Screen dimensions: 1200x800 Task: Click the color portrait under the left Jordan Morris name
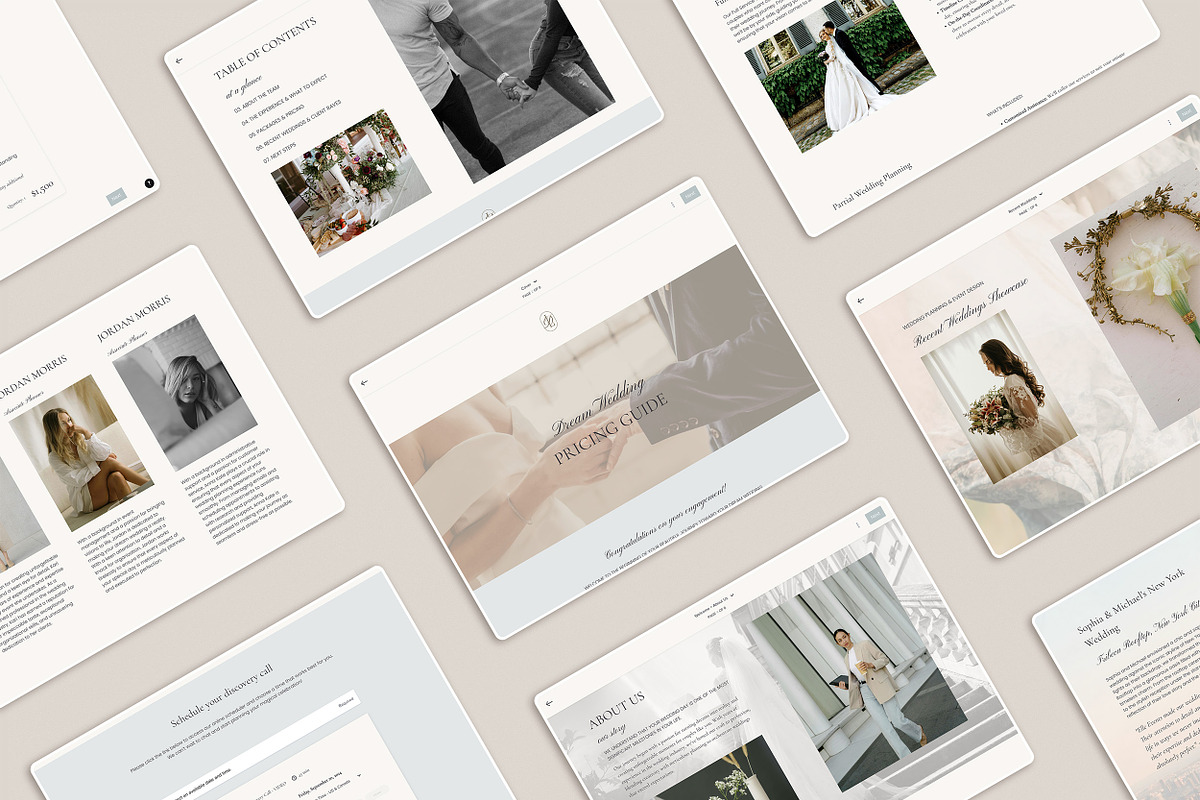[x=81, y=453]
